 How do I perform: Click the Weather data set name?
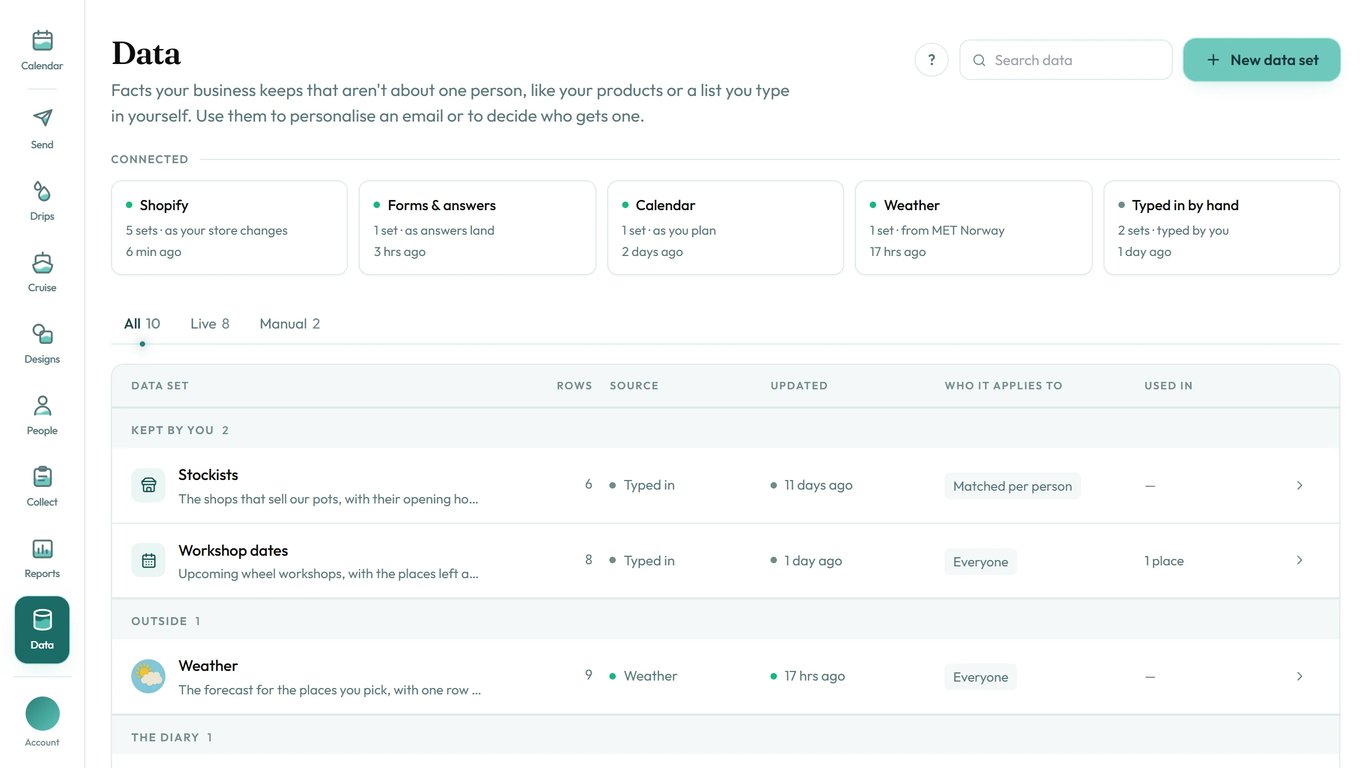[208, 666]
